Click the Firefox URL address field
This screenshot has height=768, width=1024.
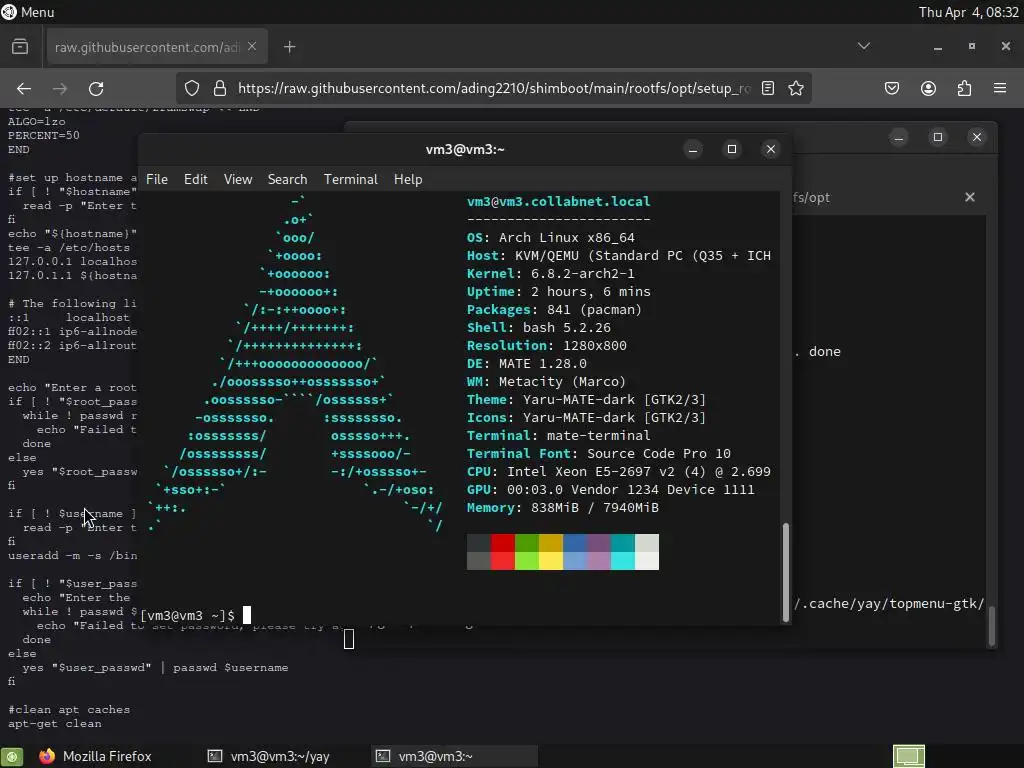(x=494, y=88)
